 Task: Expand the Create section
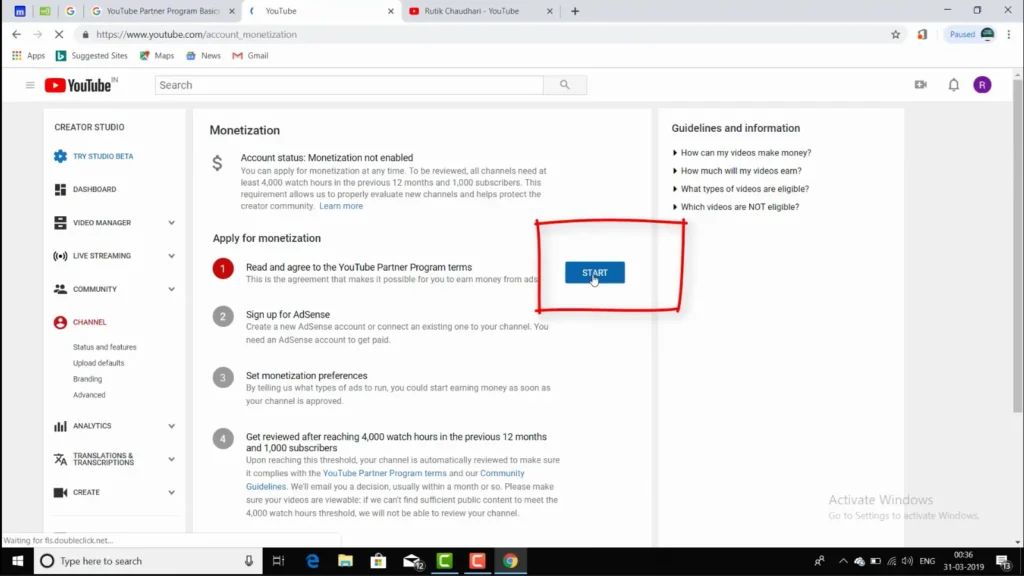tap(171, 492)
